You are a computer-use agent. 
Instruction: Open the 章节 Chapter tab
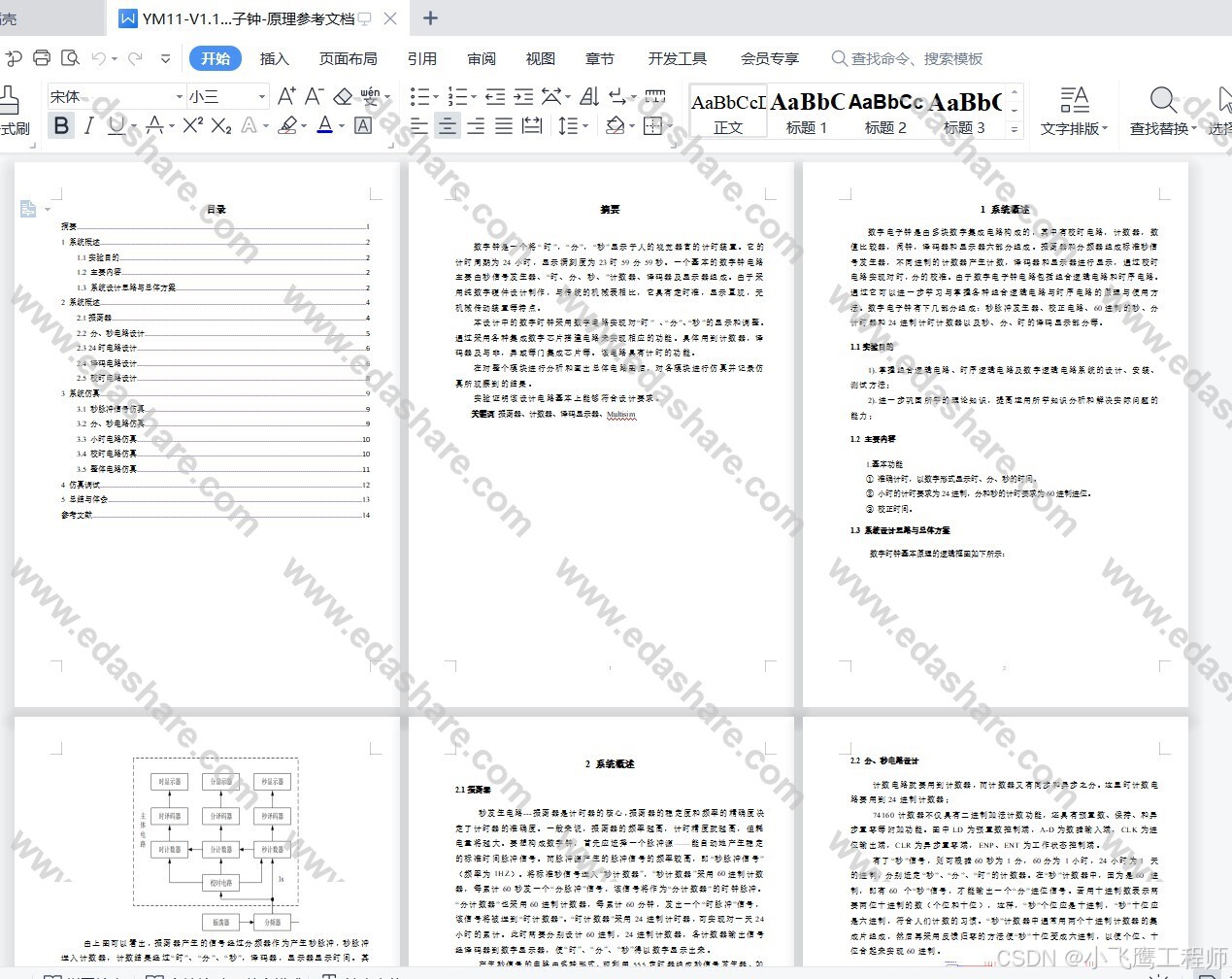600,58
